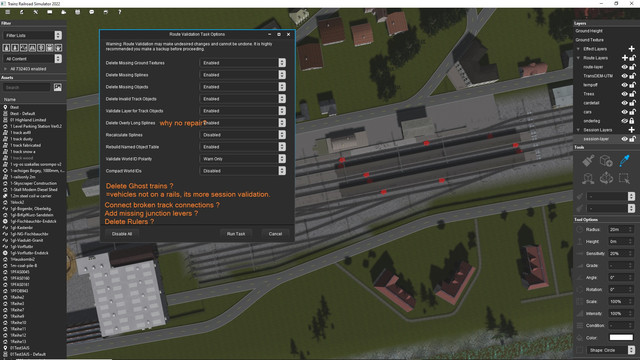Add a new Route Layer with plus

click(624, 58)
